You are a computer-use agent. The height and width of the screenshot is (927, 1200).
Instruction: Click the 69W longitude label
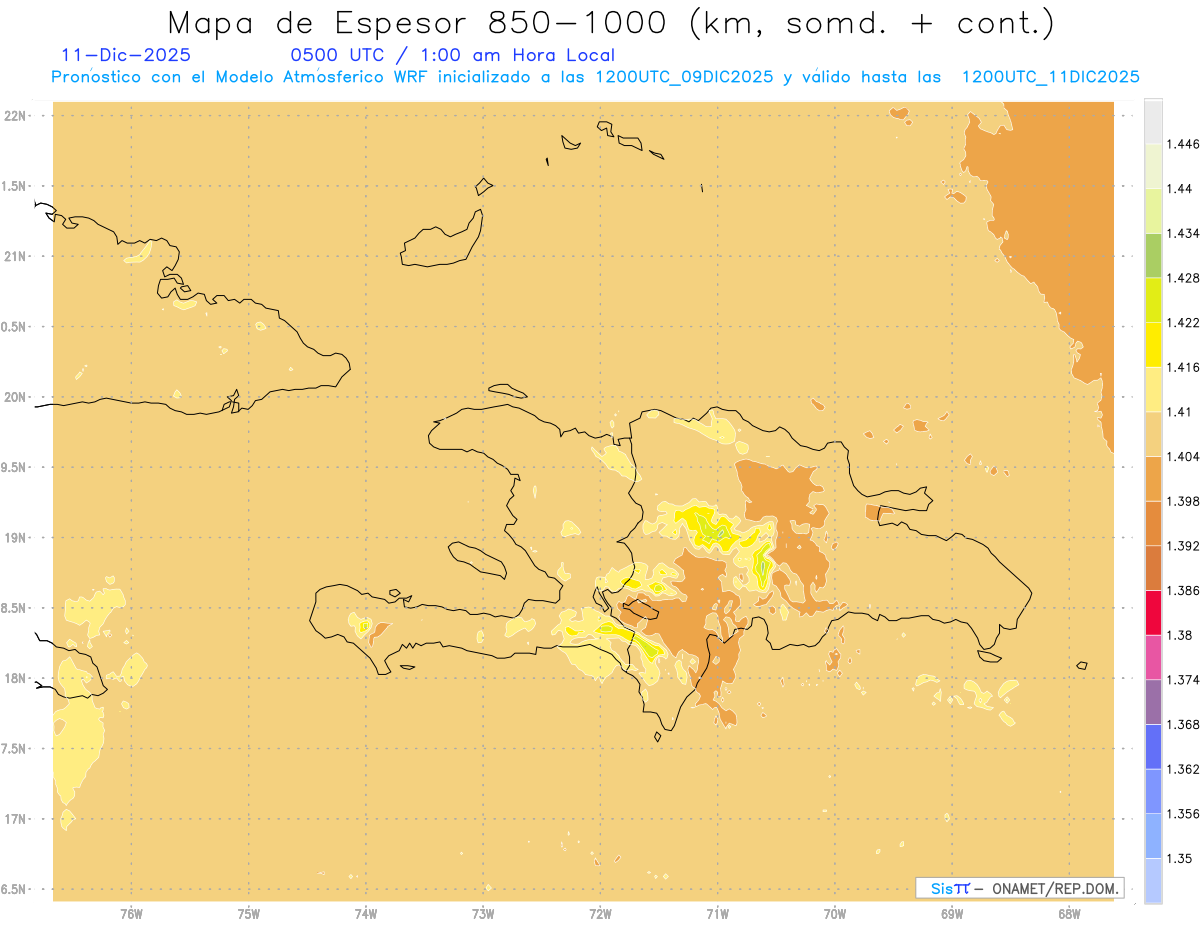(x=952, y=913)
